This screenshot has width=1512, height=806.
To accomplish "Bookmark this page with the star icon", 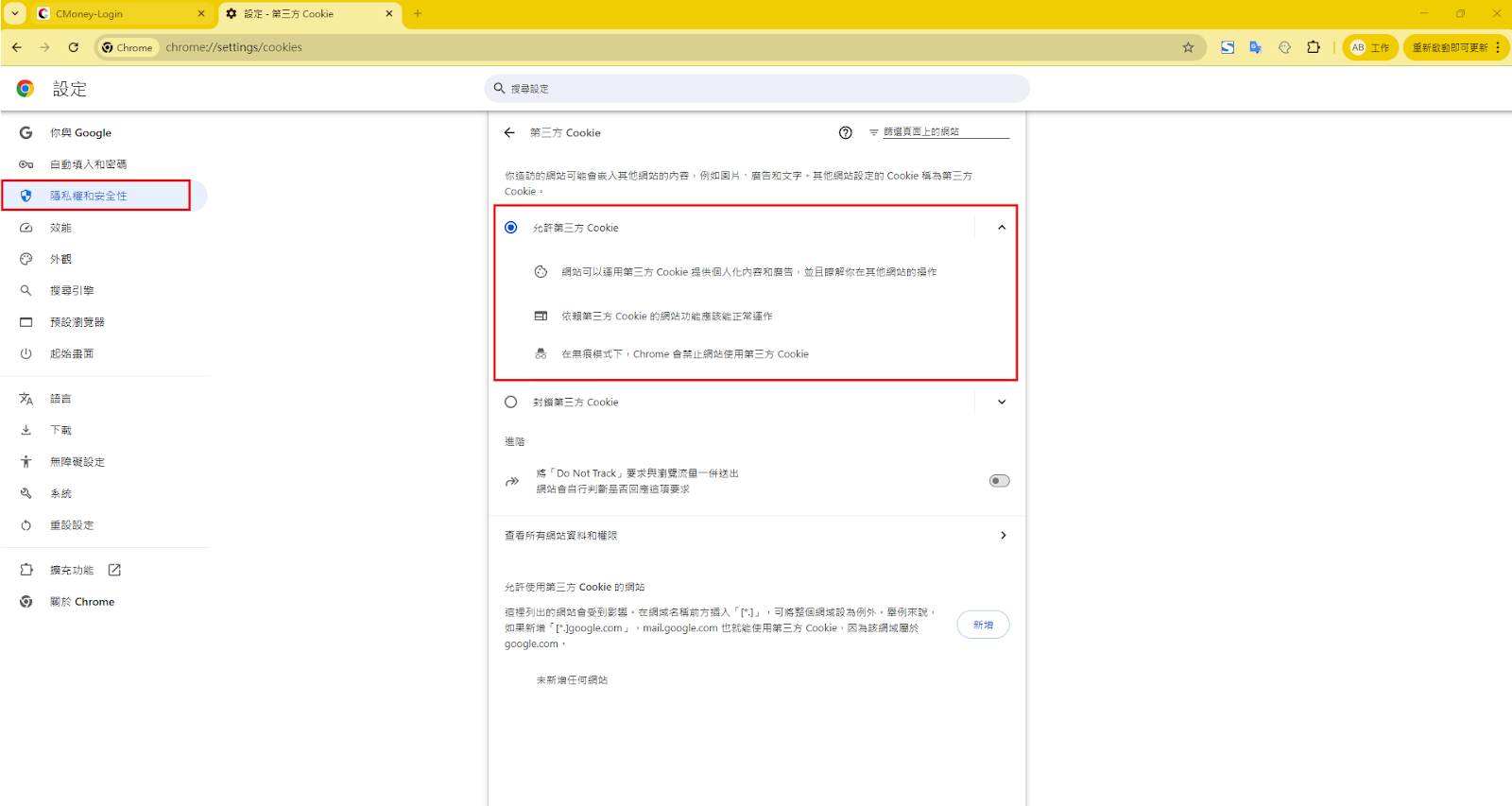I will [1188, 47].
